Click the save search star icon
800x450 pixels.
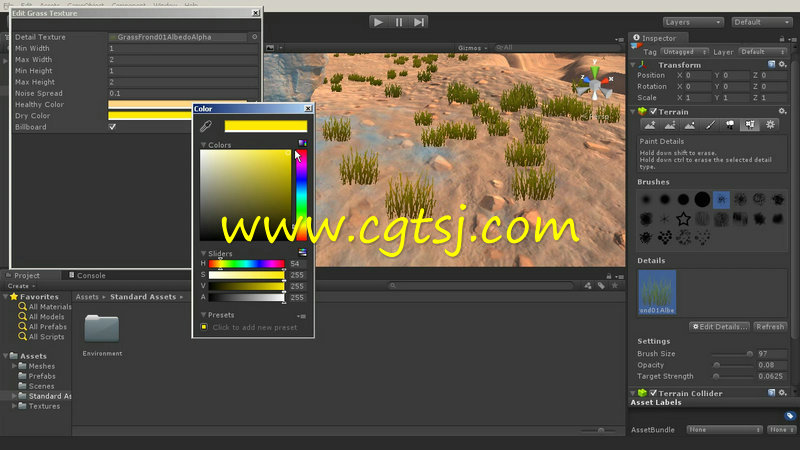615,286
